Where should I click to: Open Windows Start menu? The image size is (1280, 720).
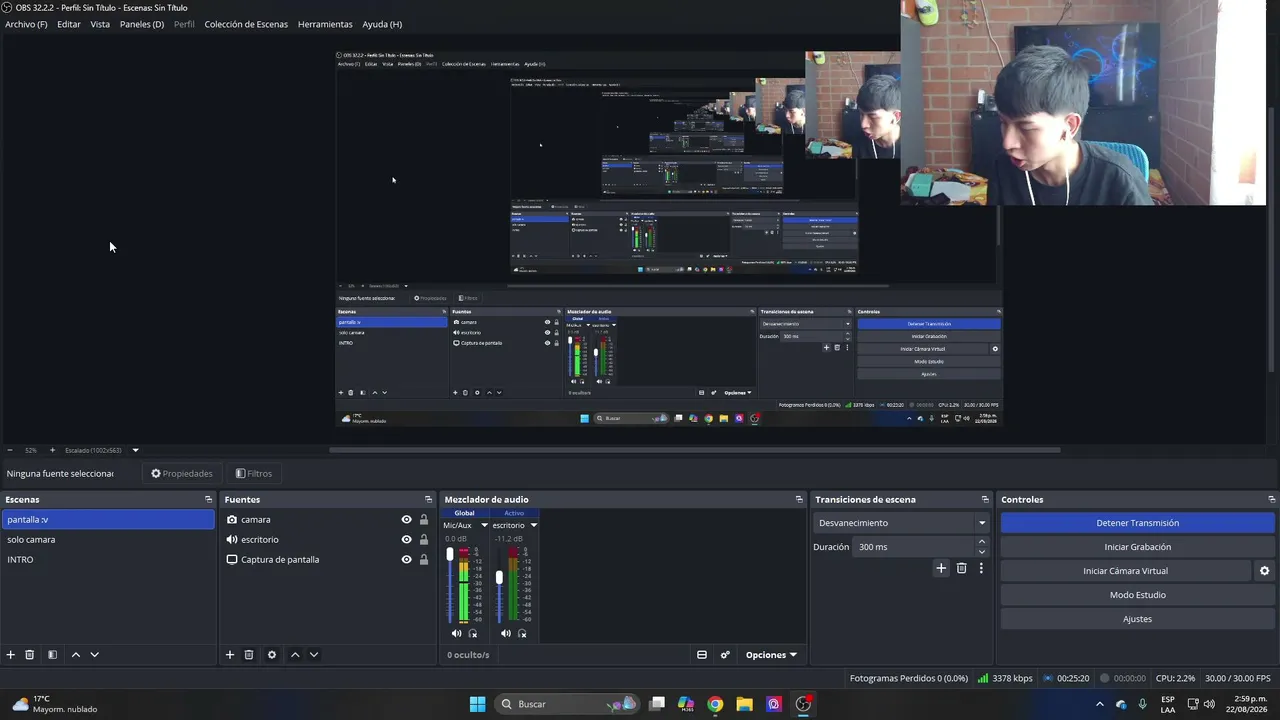(477, 704)
